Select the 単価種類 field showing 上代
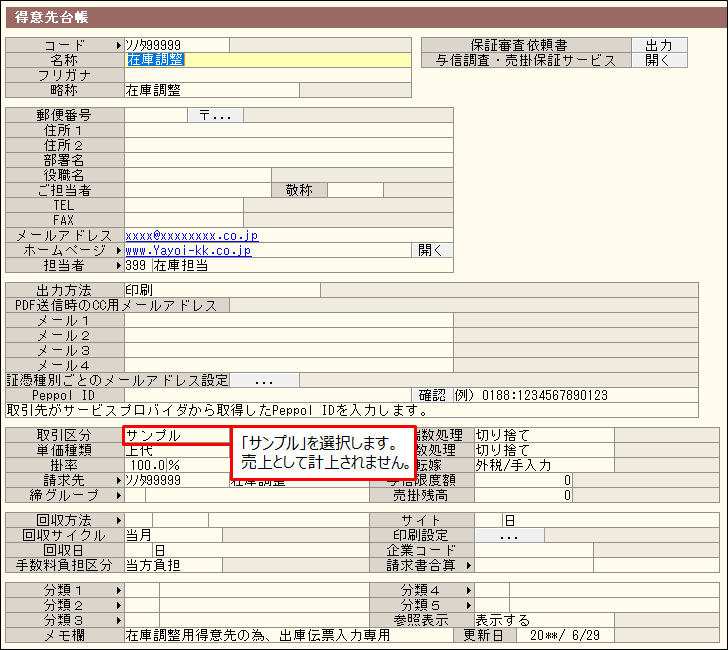 point(177,450)
